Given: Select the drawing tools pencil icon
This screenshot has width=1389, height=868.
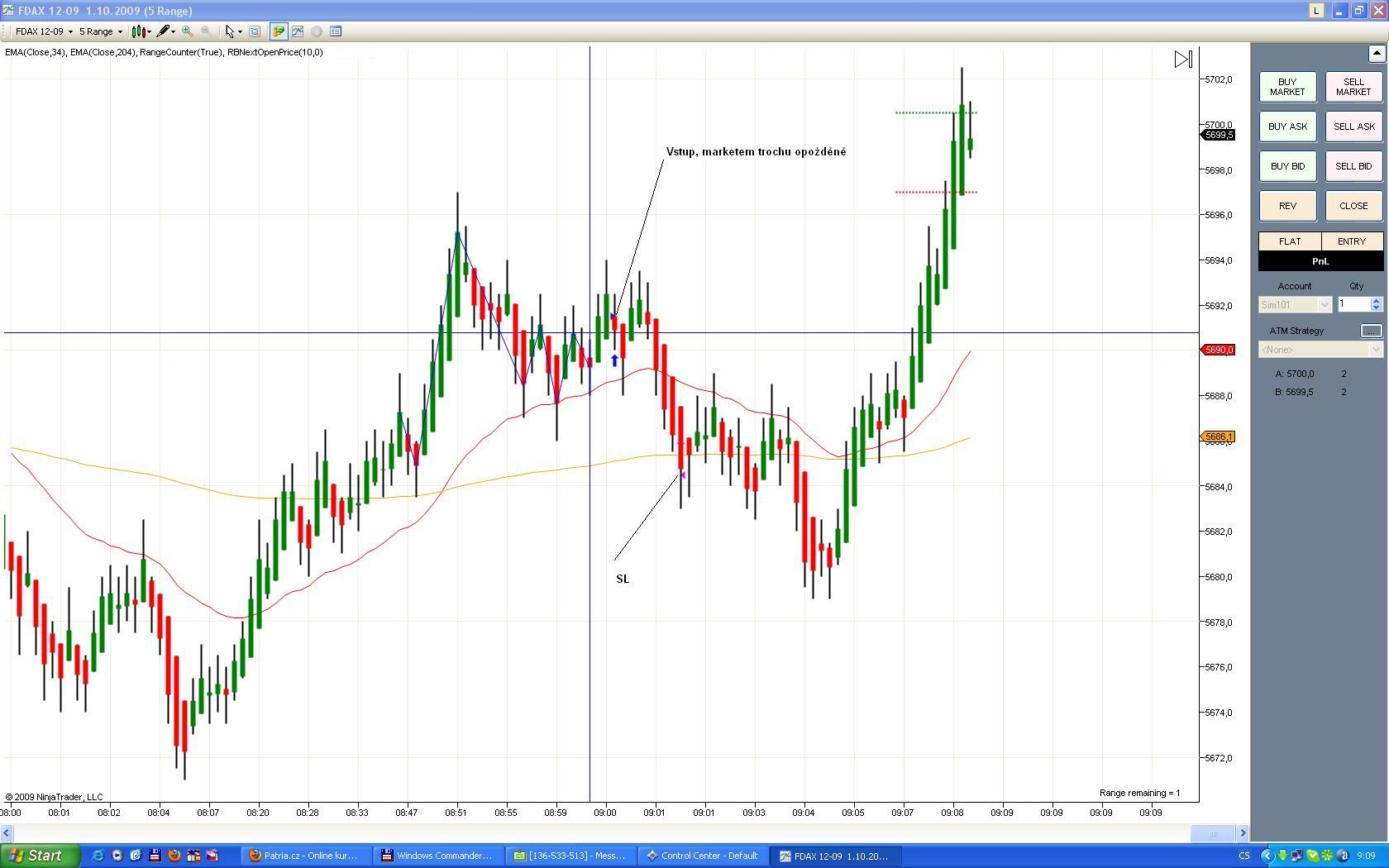Looking at the screenshot, I should coord(163,31).
